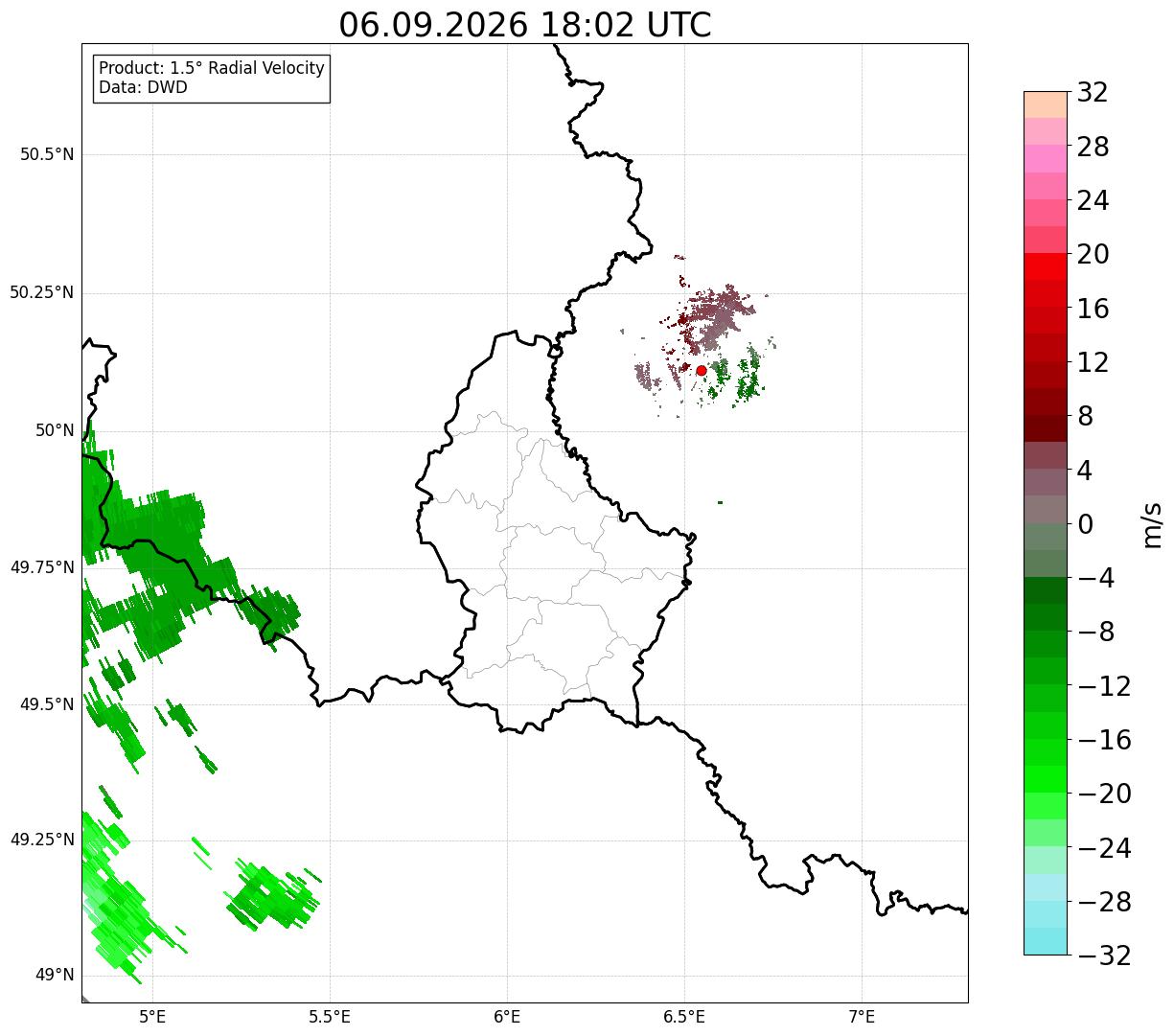Click the Product: 1.5° Radial Velocity info box

[x=212, y=79]
